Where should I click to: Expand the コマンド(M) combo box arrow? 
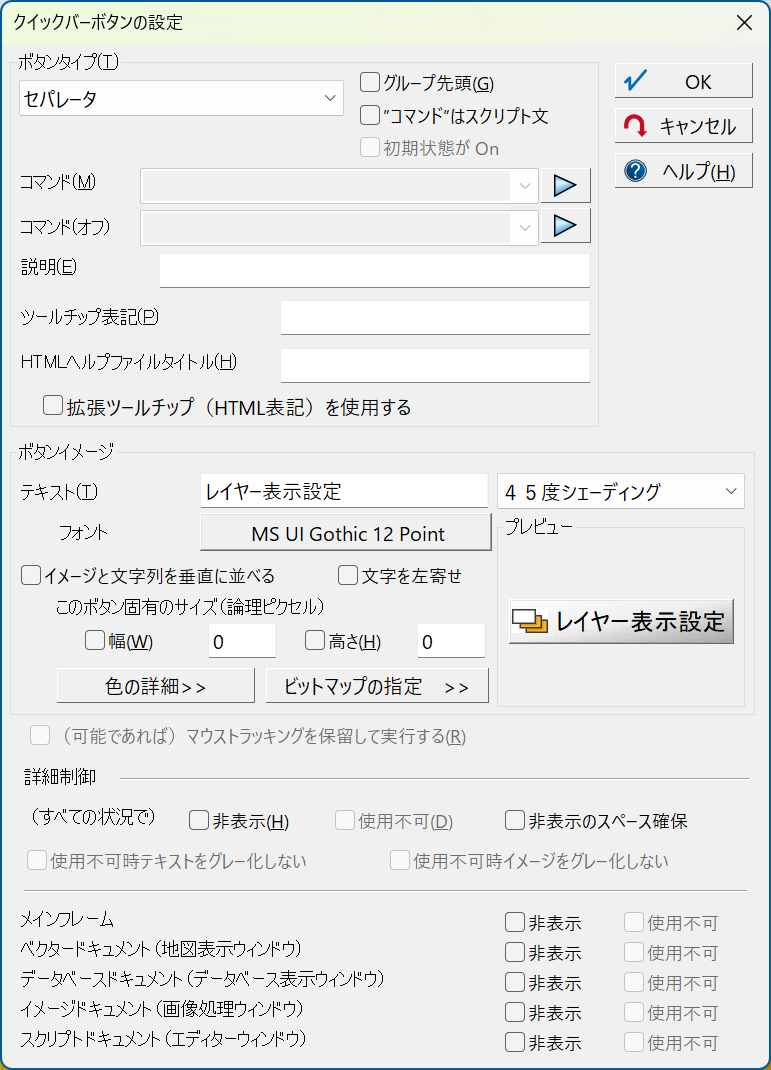click(525, 186)
